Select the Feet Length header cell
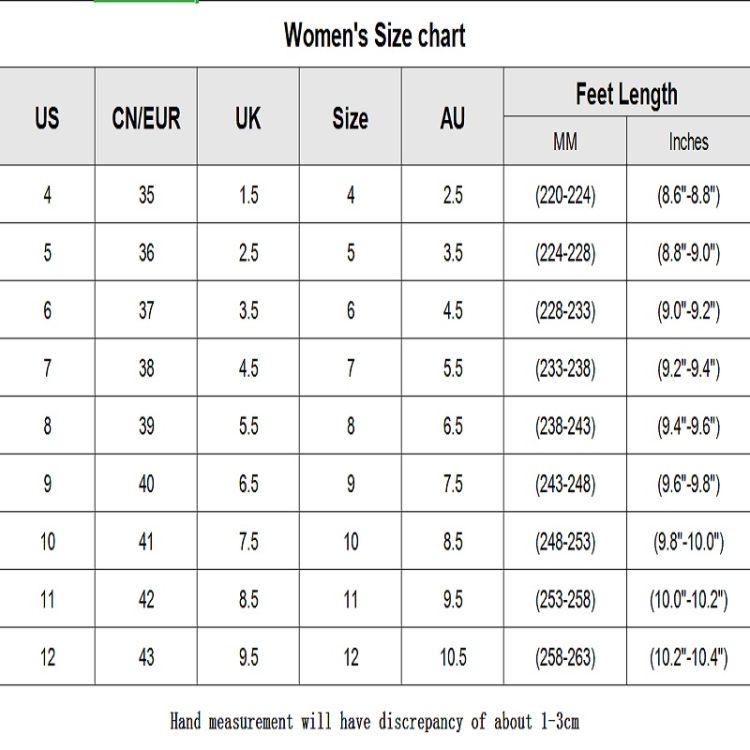 pos(626,95)
